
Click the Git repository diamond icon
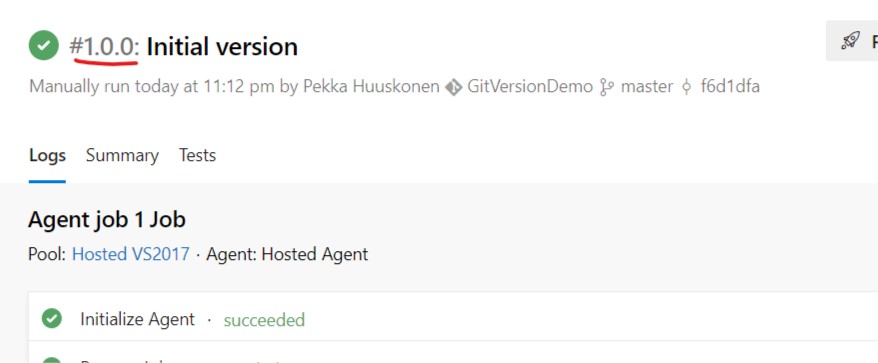454,87
